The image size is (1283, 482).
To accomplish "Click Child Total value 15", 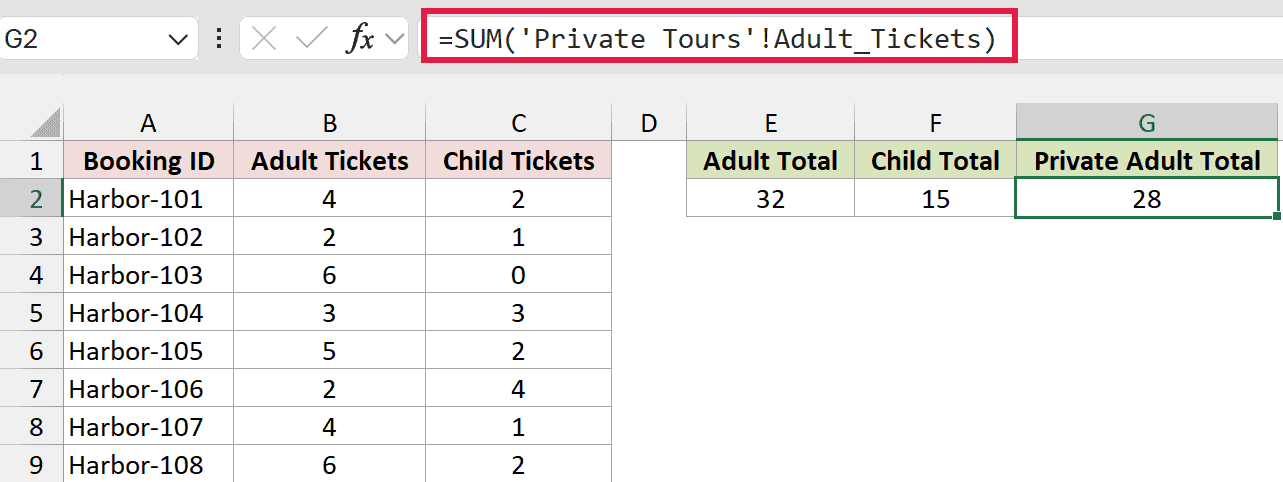I will point(935,199).
